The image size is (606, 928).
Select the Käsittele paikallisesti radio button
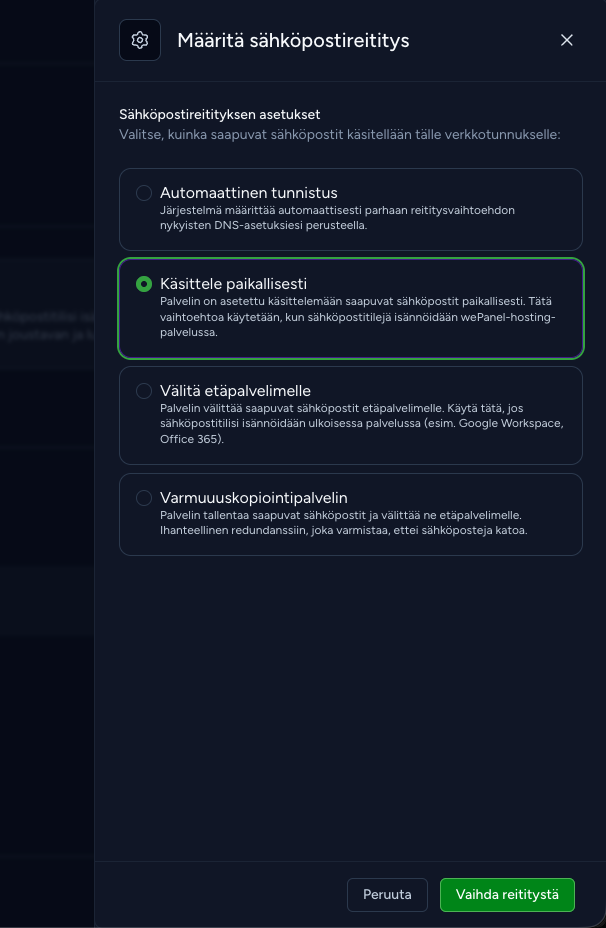[144, 284]
